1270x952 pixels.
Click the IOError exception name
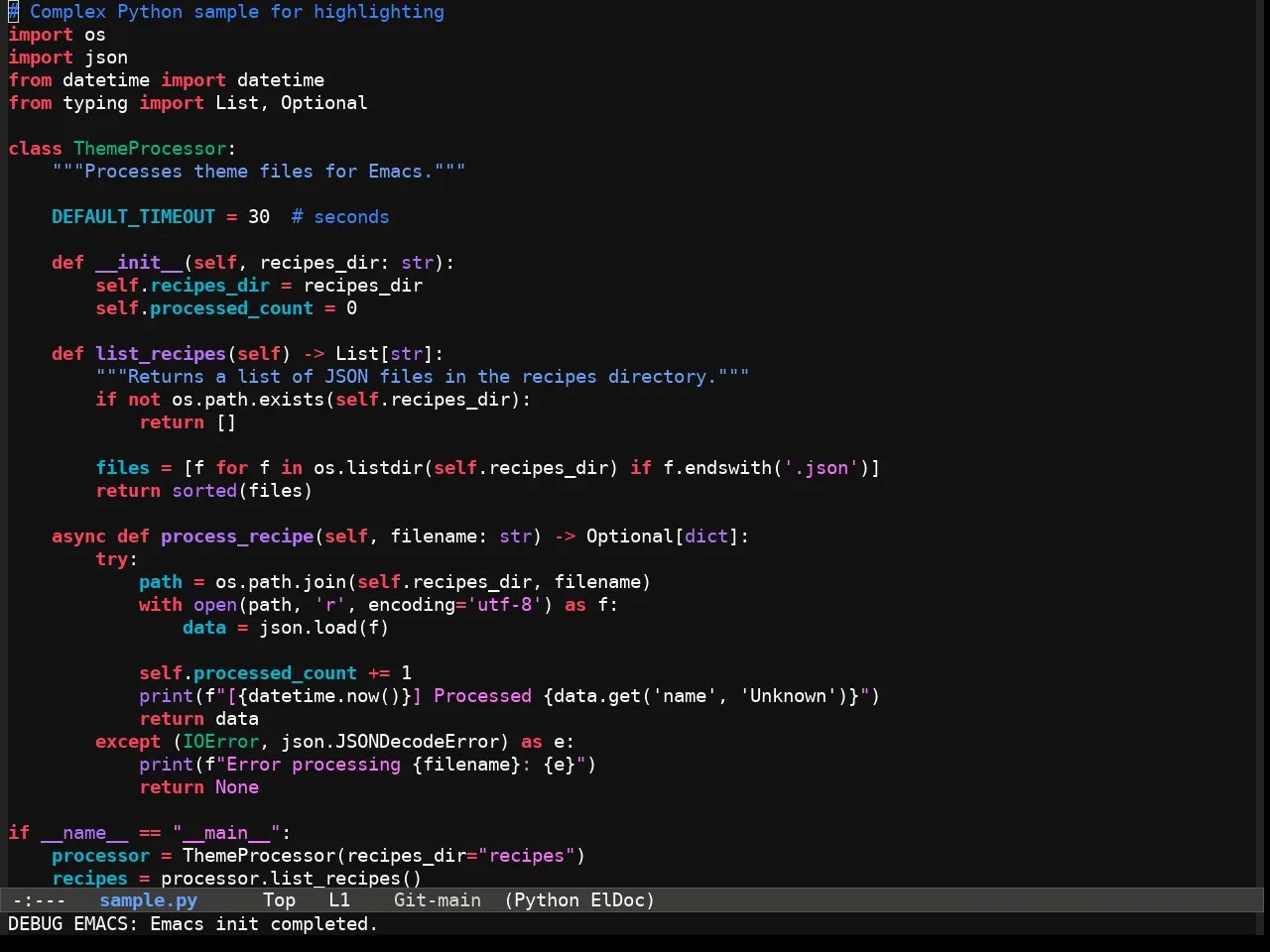coord(220,742)
